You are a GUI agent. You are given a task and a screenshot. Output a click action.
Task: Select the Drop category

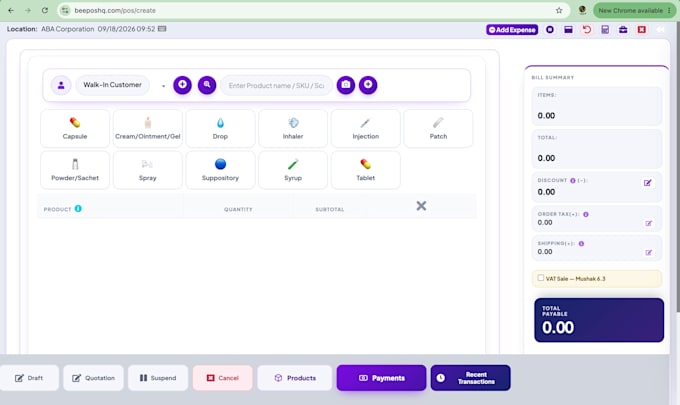[x=220, y=128]
